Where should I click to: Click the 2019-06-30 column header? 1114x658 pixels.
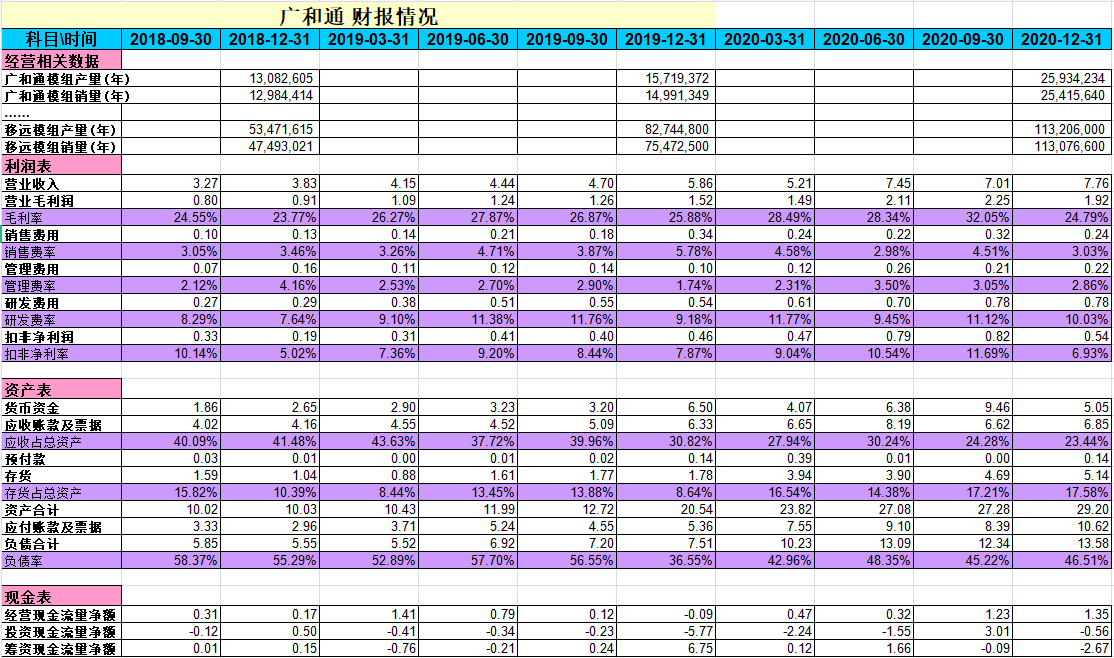coord(468,39)
